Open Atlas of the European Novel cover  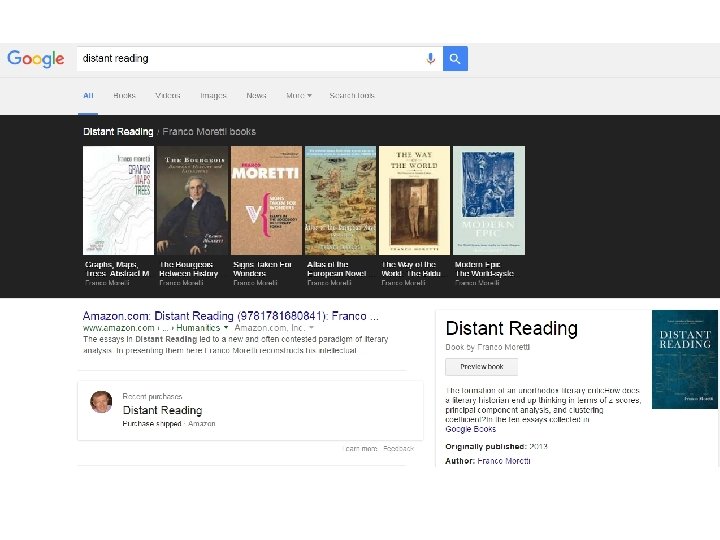(x=340, y=200)
